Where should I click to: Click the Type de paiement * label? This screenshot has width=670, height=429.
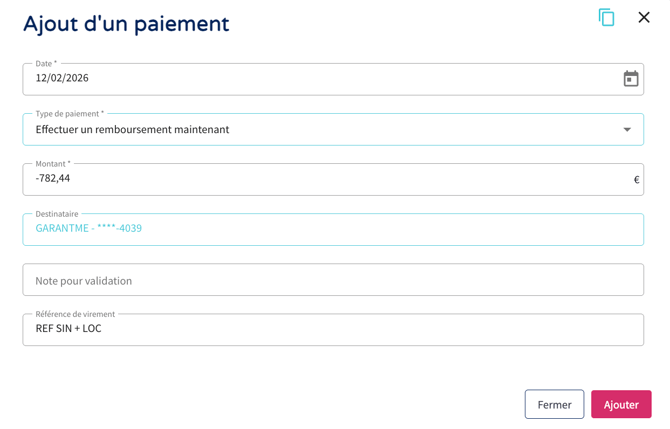(69, 114)
